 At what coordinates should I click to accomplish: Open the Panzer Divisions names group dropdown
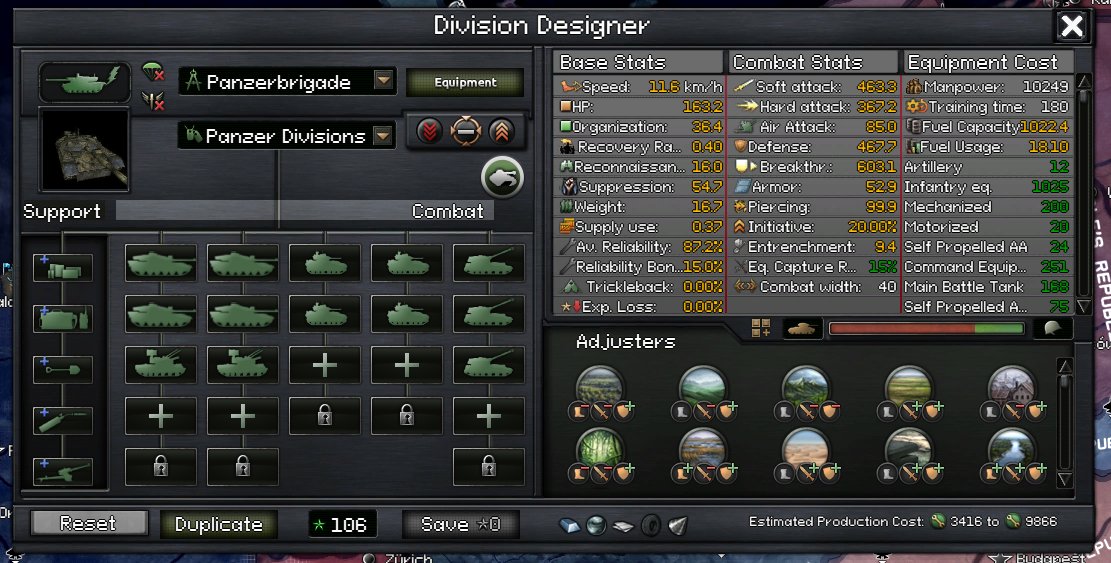pyautogui.click(x=383, y=135)
